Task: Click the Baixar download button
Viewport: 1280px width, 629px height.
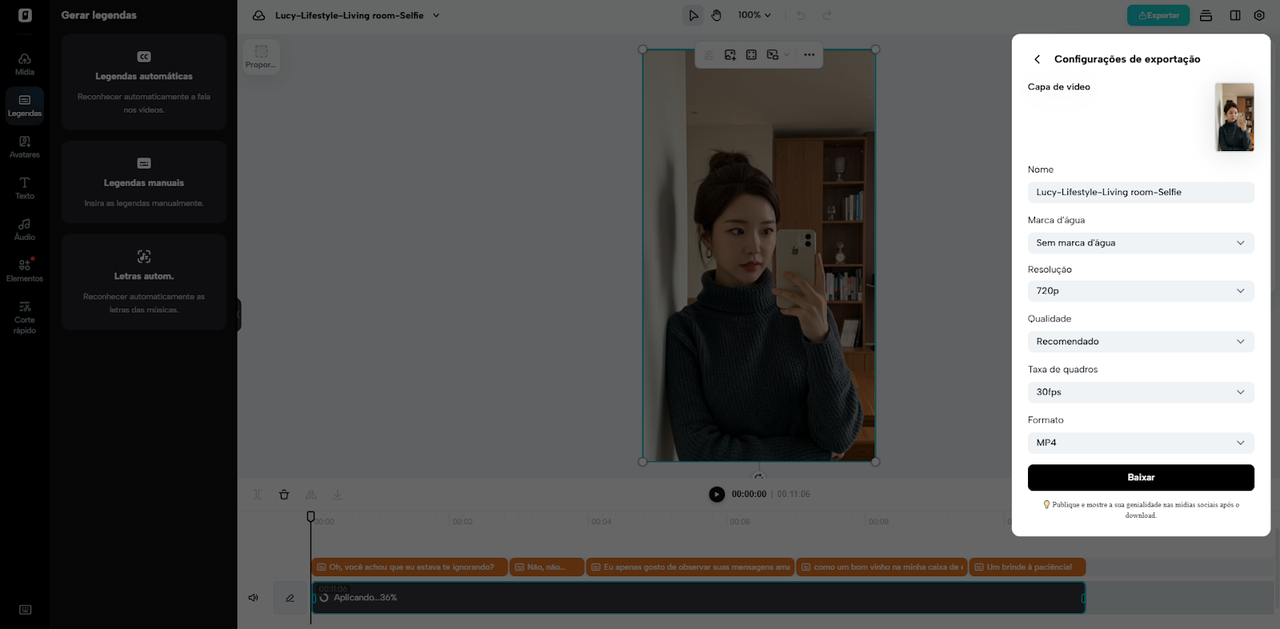Action: [x=1140, y=477]
